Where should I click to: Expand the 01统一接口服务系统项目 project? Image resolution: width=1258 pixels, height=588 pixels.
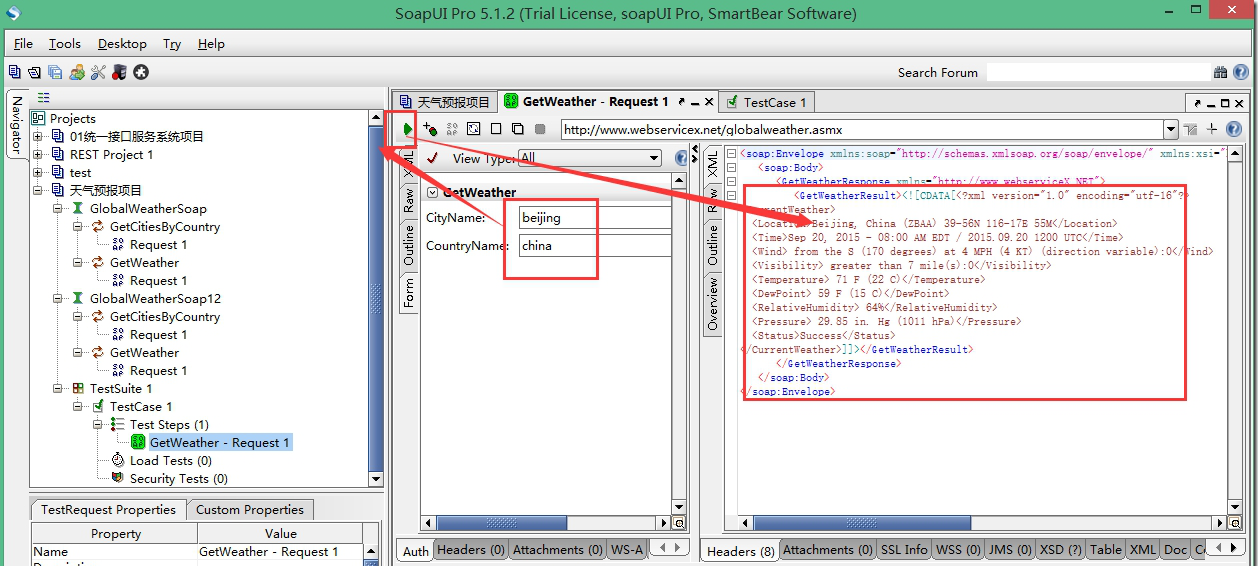point(38,137)
